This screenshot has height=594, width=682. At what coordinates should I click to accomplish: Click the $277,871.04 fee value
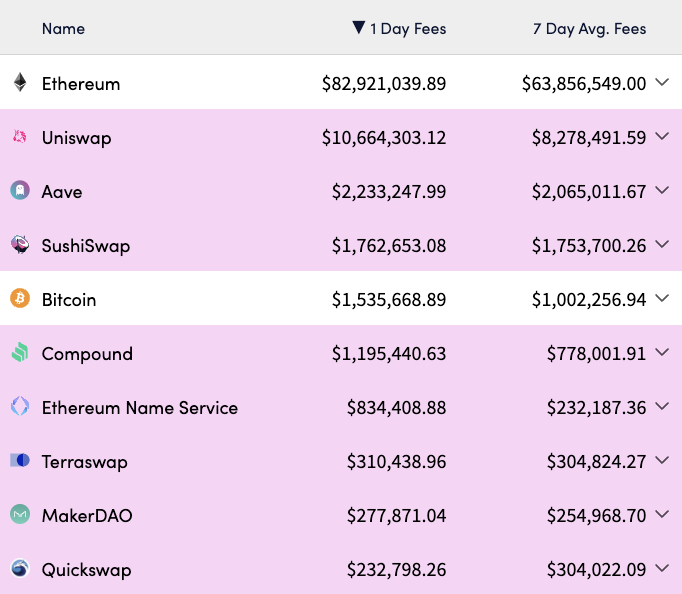(x=397, y=516)
